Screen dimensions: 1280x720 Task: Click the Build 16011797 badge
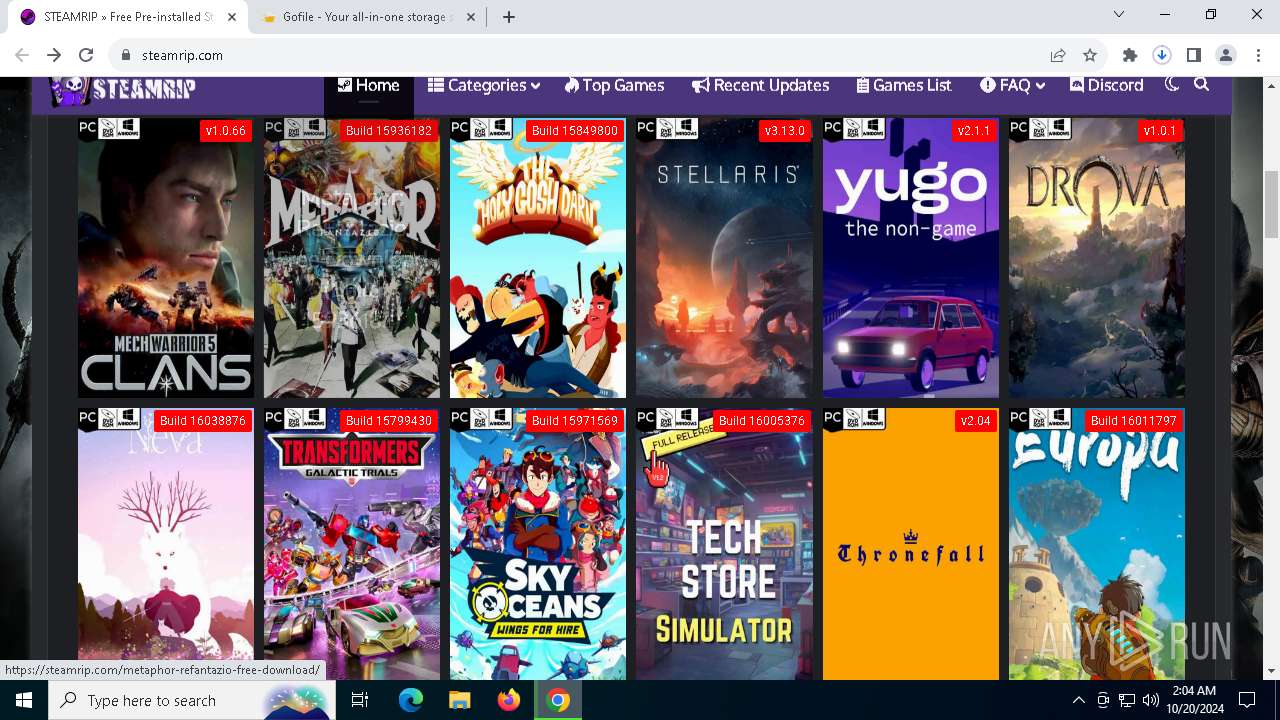click(x=1134, y=421)
